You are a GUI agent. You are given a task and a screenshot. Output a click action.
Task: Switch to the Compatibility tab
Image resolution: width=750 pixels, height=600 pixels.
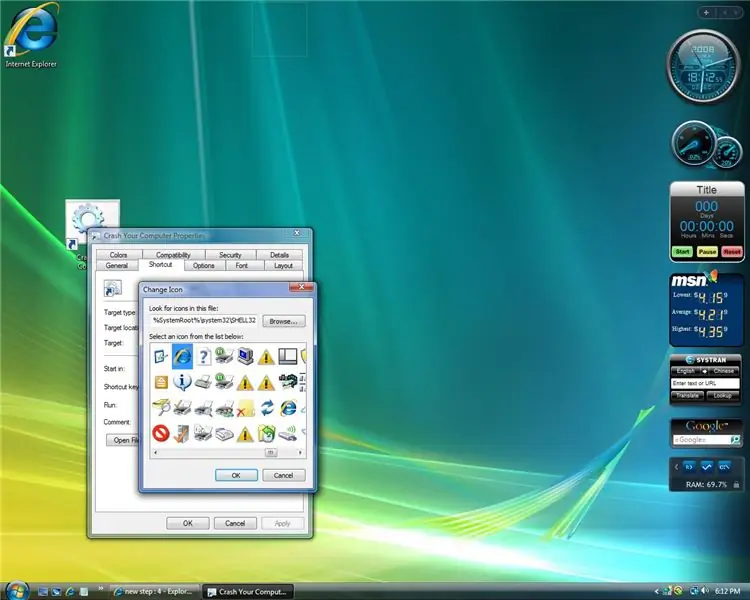pos(173,255)
